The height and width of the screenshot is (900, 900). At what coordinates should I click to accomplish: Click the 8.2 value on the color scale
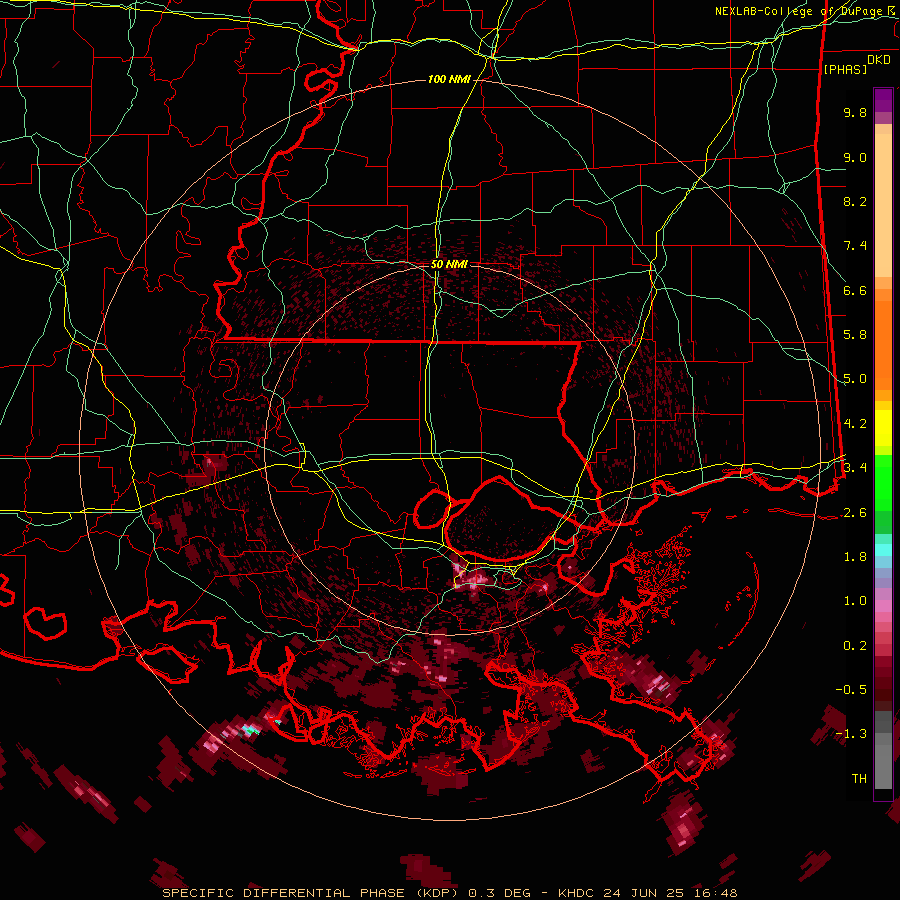coord(855,201)
